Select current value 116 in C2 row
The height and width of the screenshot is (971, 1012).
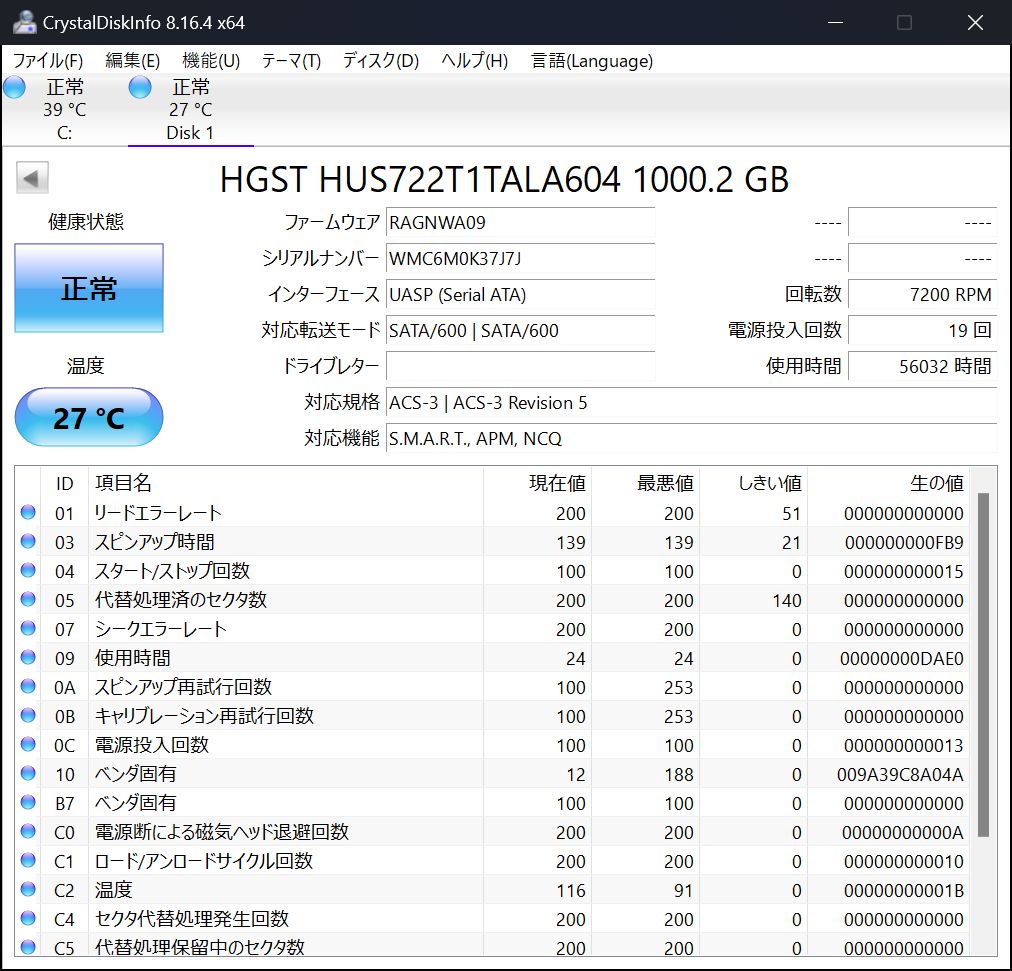point(571,891)
